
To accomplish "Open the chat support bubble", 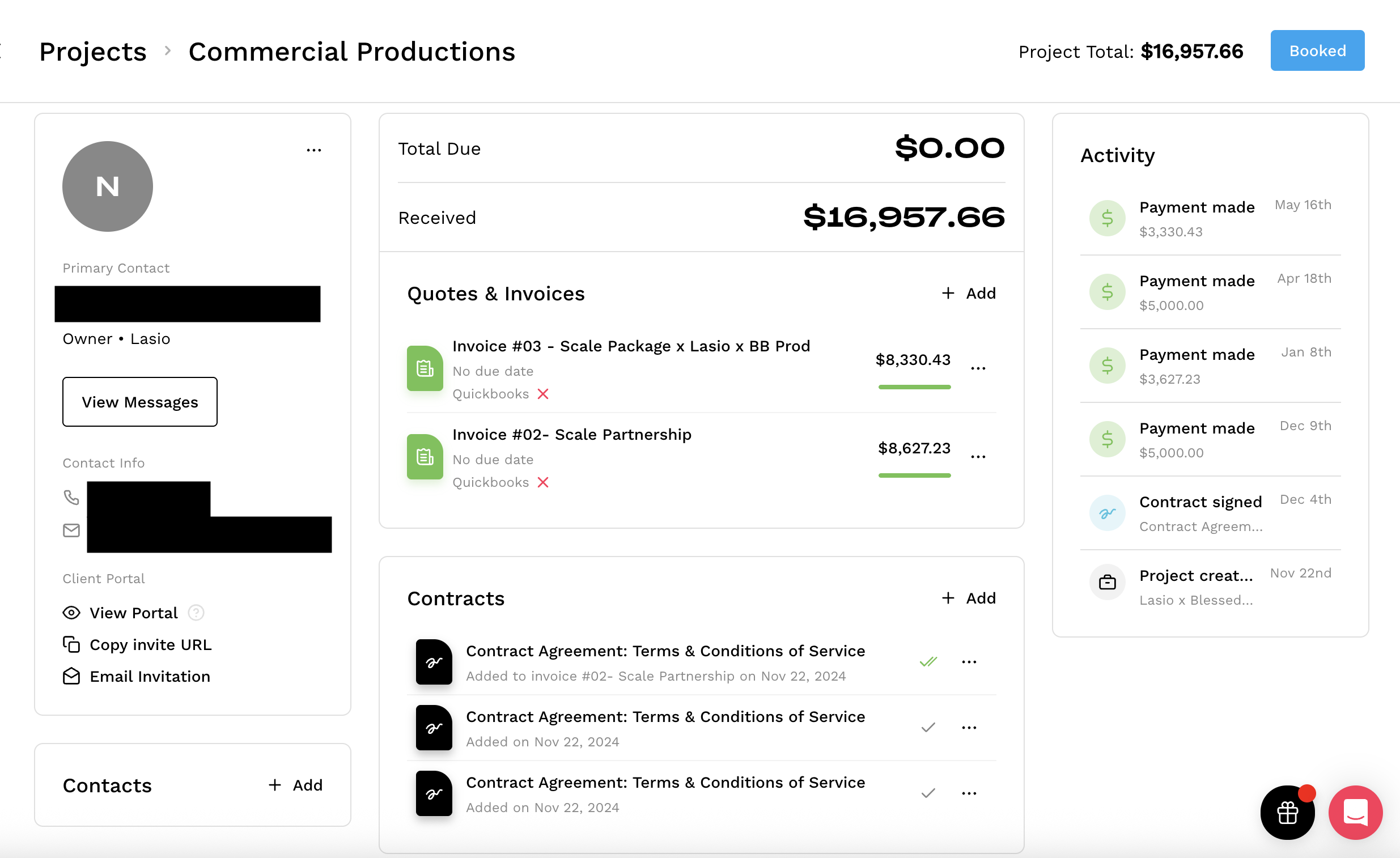I will 1355,813.
